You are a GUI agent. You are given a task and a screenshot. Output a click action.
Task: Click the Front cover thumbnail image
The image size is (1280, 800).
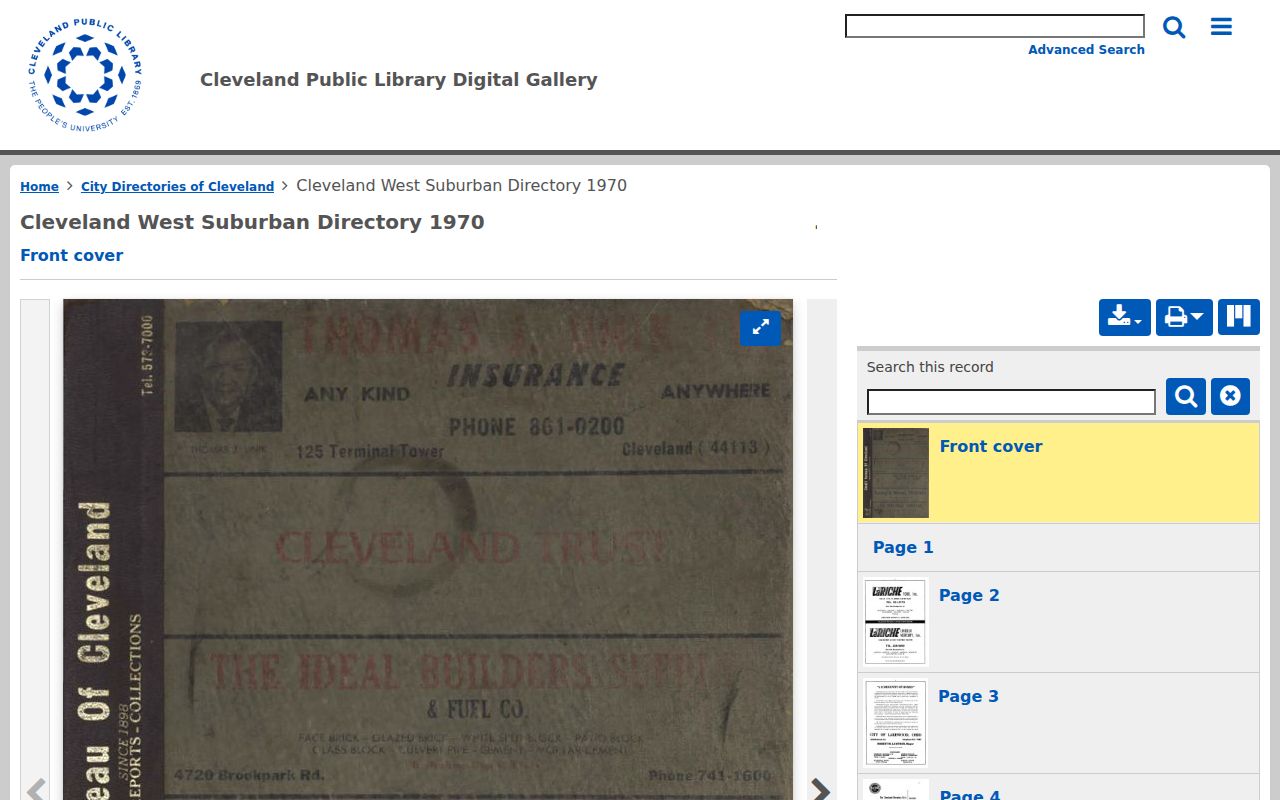pos(896,473)
